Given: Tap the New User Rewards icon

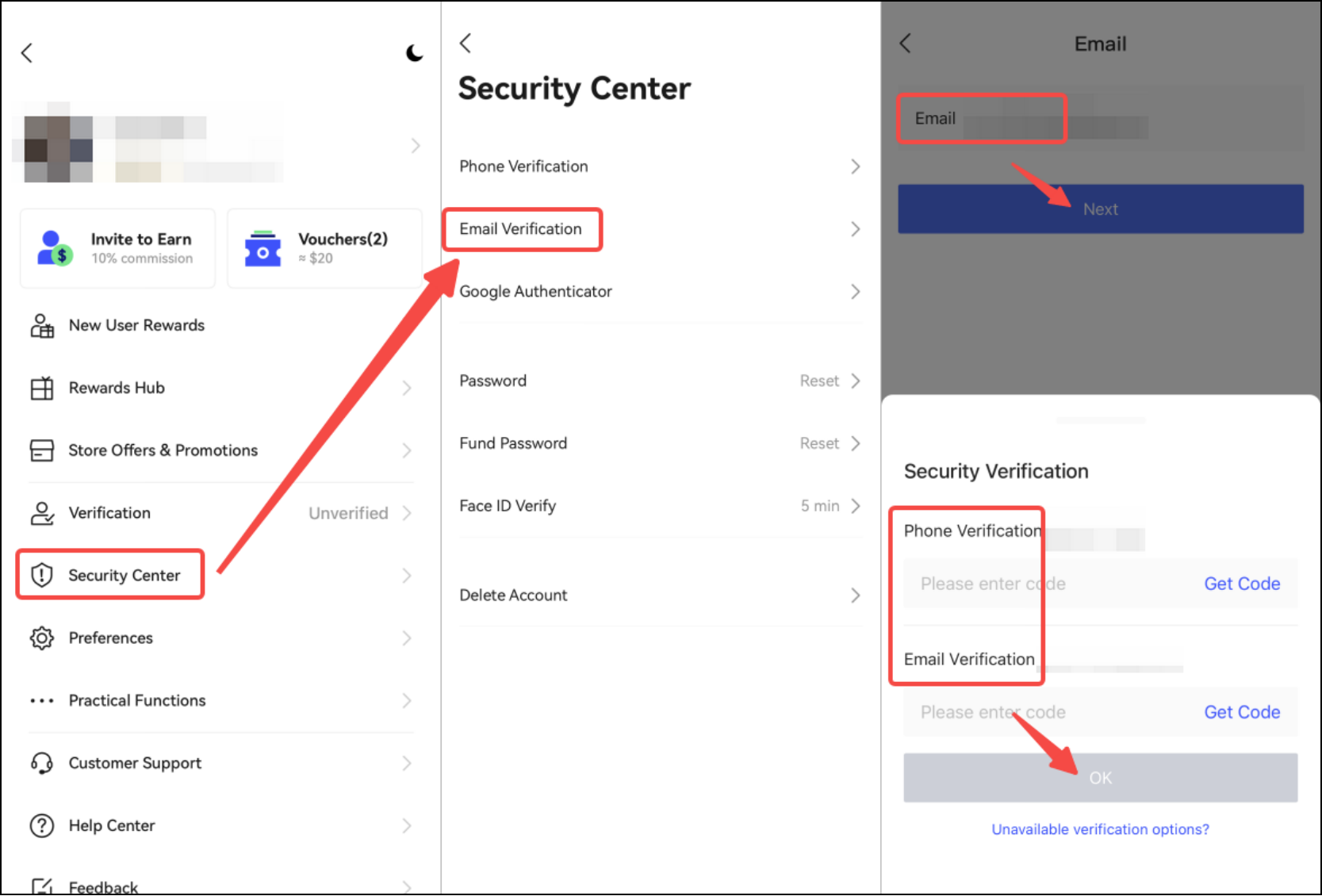Looking at the screenshot, I should tap(42, 325).
